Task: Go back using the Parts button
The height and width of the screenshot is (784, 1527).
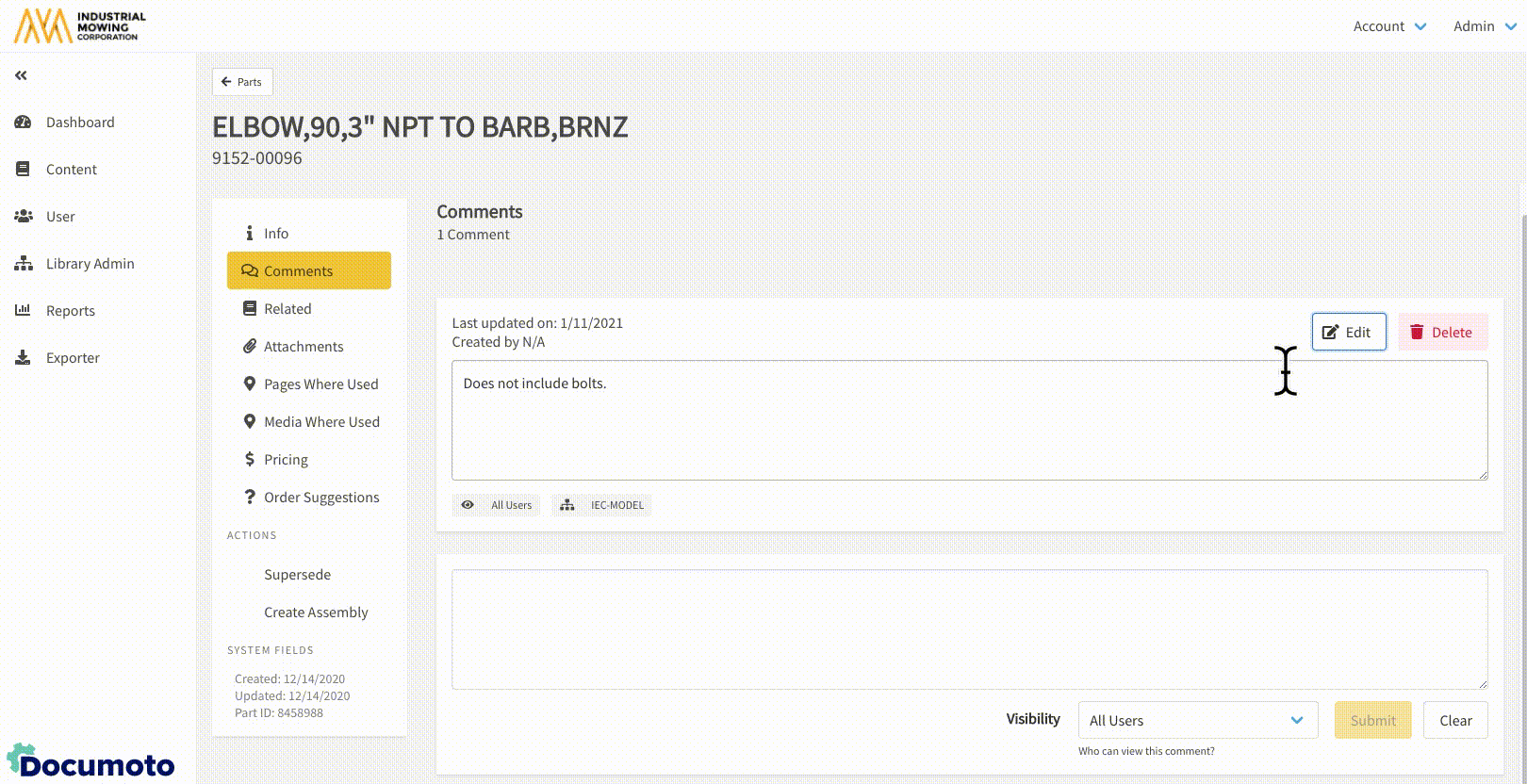Action: [242, 82]
